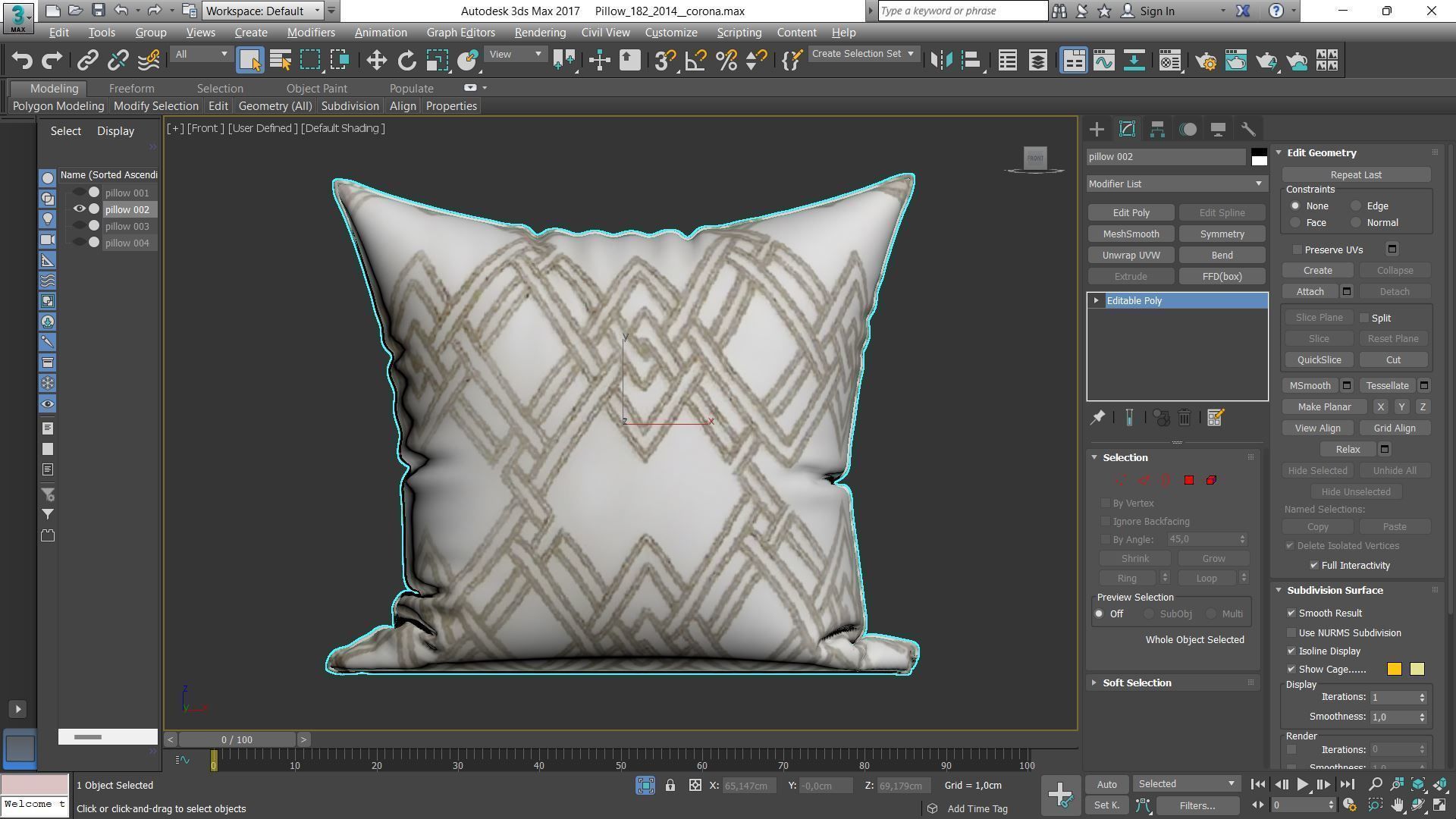Click Remove modifier trash icon
This screenshot has width=1456, height=819.
click(x=1185, y=418)
